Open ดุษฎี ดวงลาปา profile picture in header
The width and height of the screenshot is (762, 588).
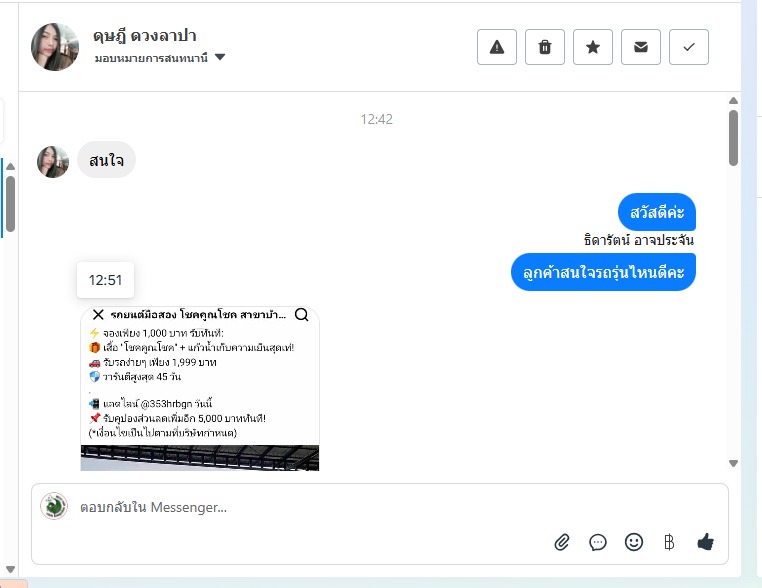55,47
